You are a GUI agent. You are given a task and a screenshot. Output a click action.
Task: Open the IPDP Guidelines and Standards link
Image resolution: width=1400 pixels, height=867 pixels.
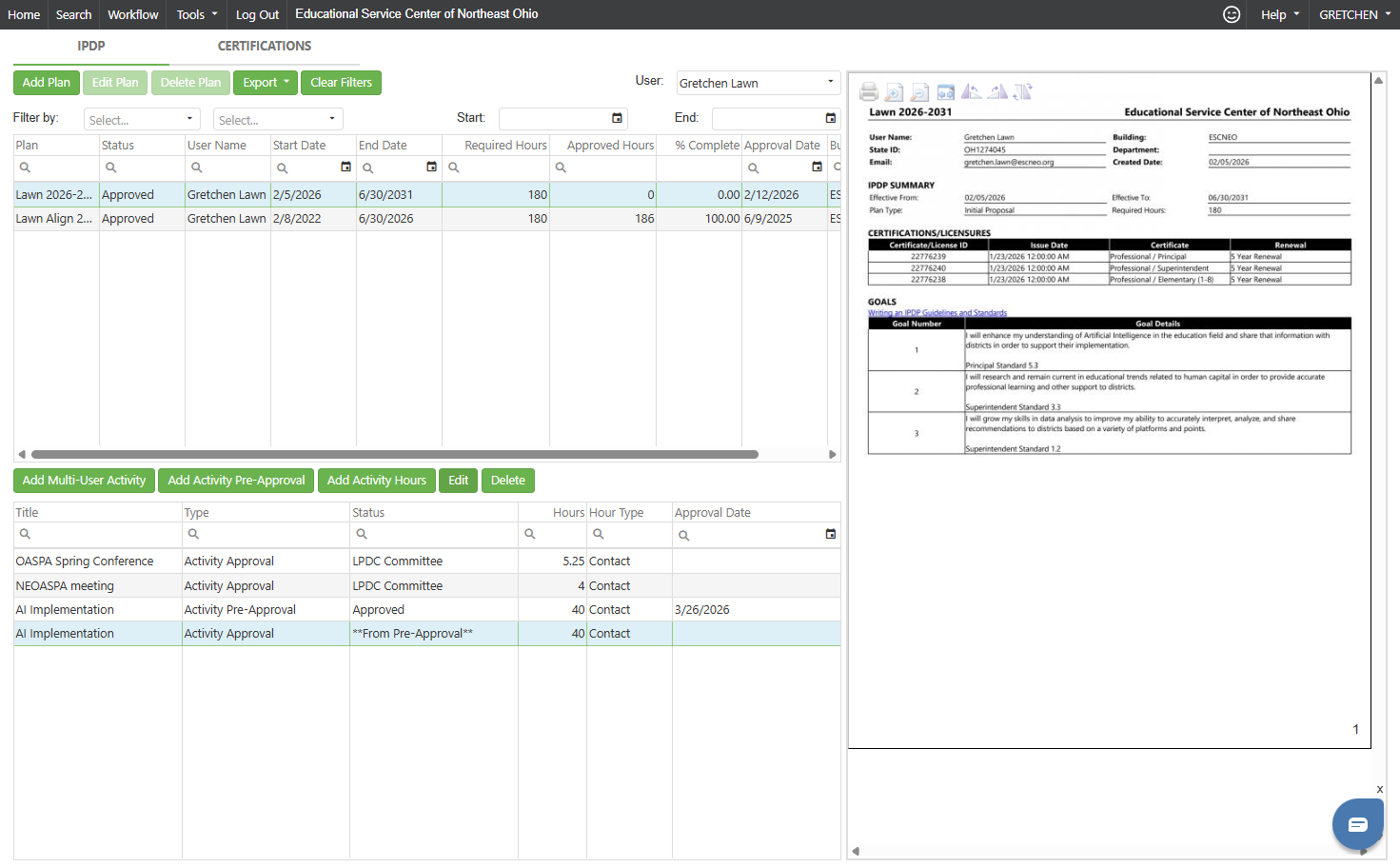pyautogui.click(x=937, y=313)
